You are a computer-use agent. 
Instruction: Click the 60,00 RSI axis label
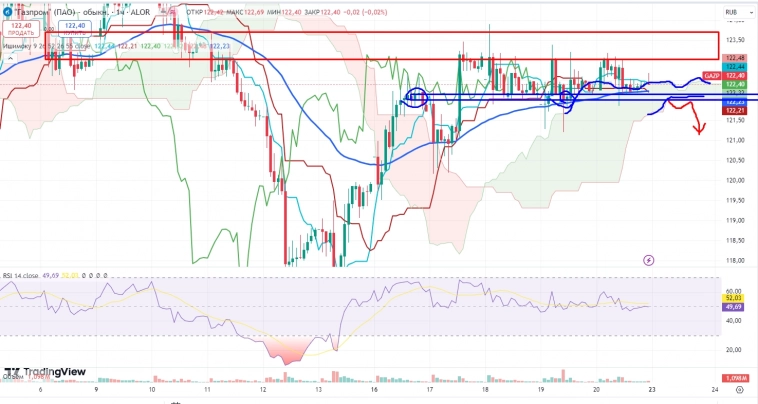pyautogui.click(x=734, y=291)
